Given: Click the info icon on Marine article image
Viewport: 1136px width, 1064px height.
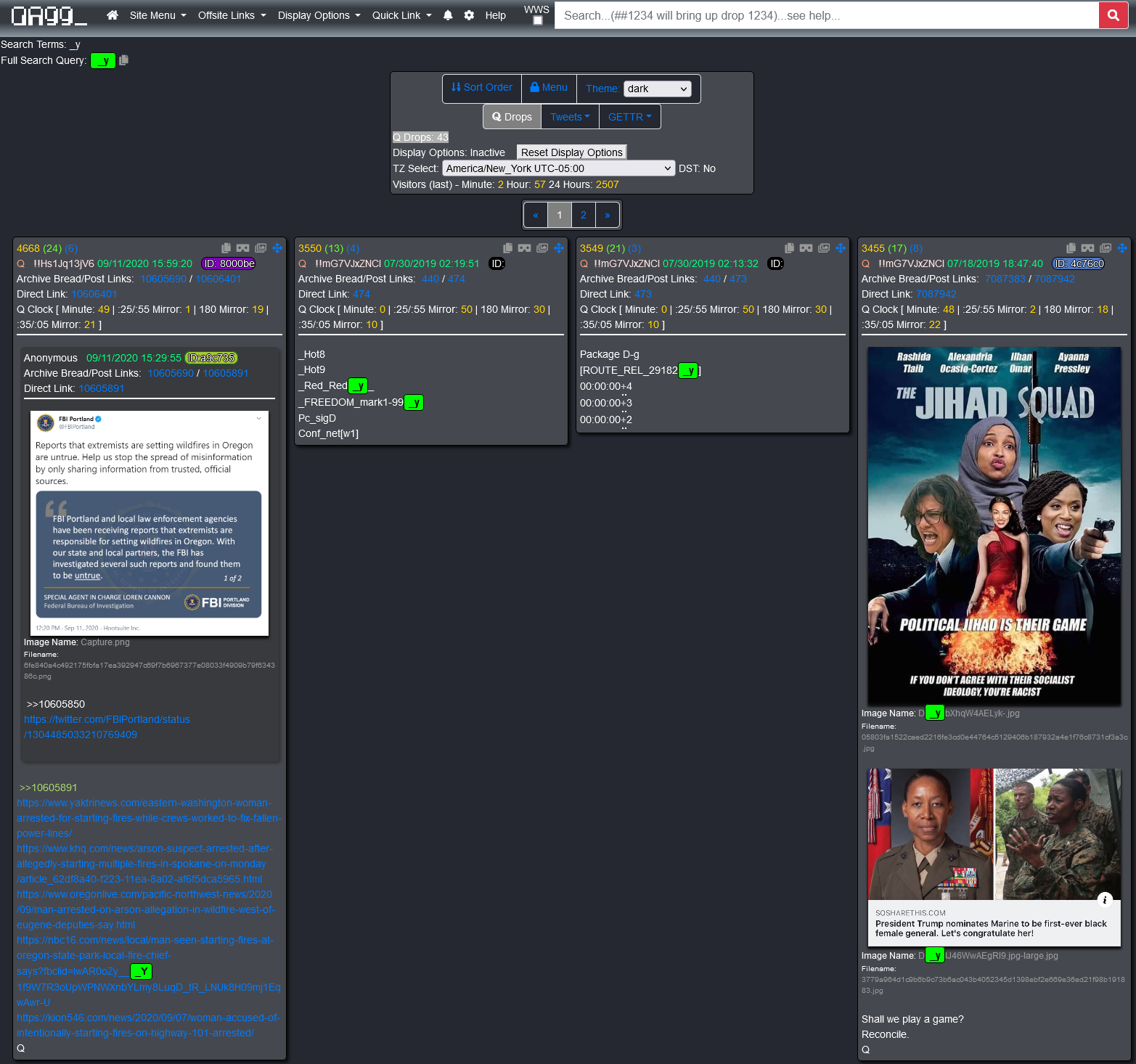Looking at the screenshot, I should [x=1105, y=899].
